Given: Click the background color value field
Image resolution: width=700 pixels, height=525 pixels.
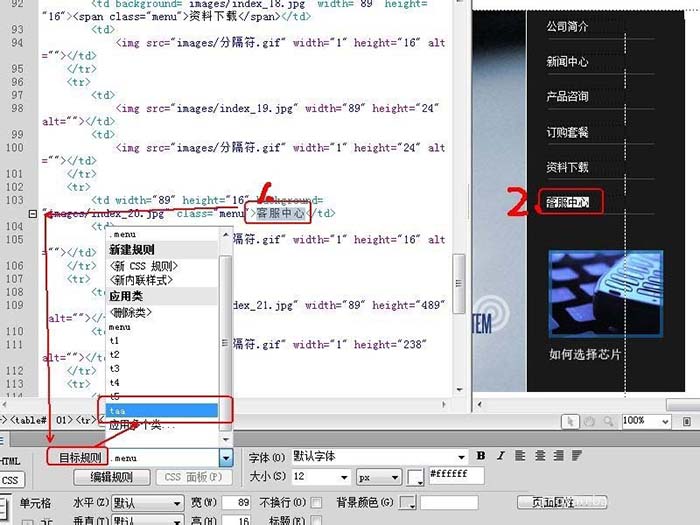Looking at the screenshot, I should pos(449,503).
